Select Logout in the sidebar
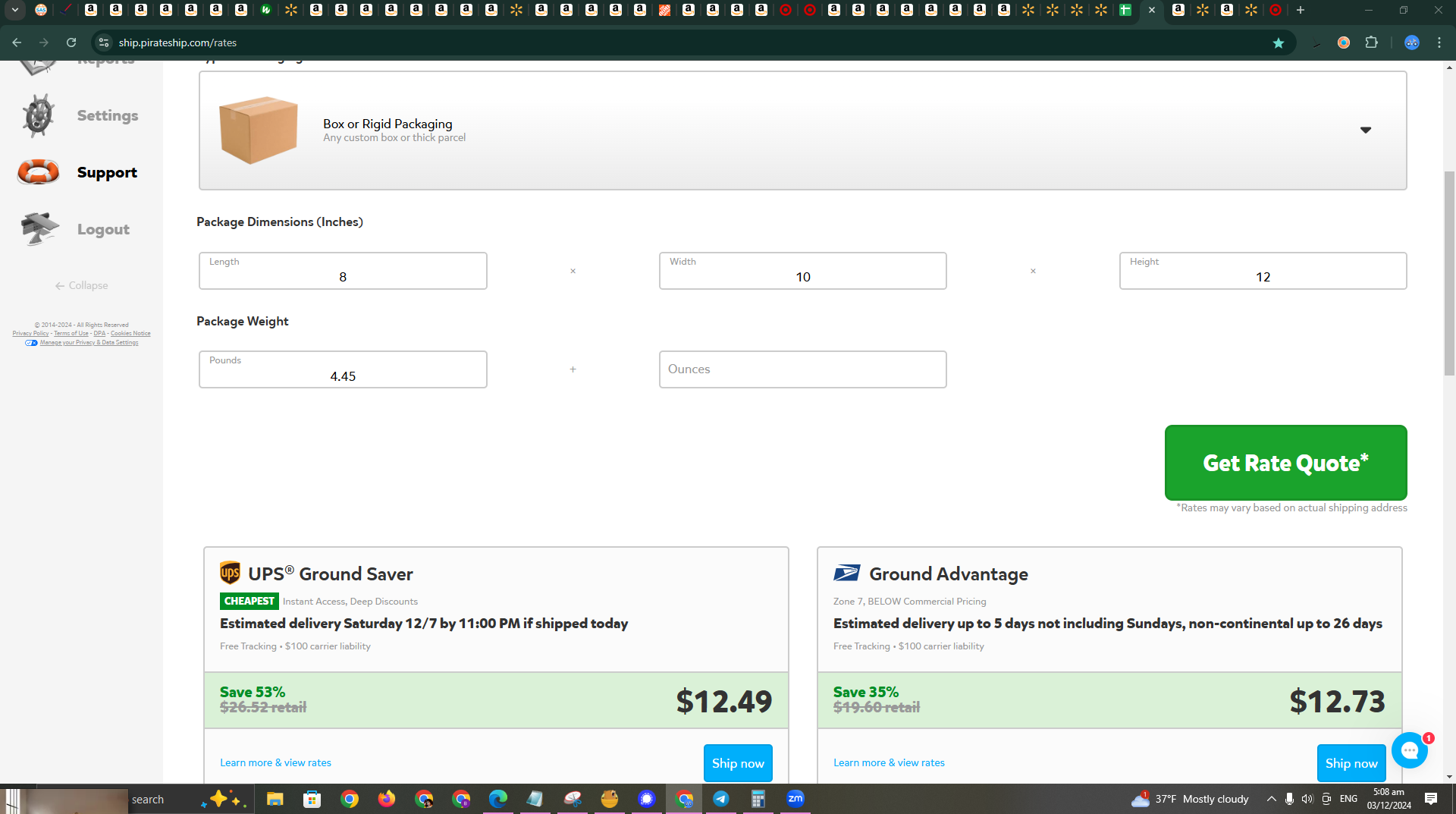 click(103, 229)
